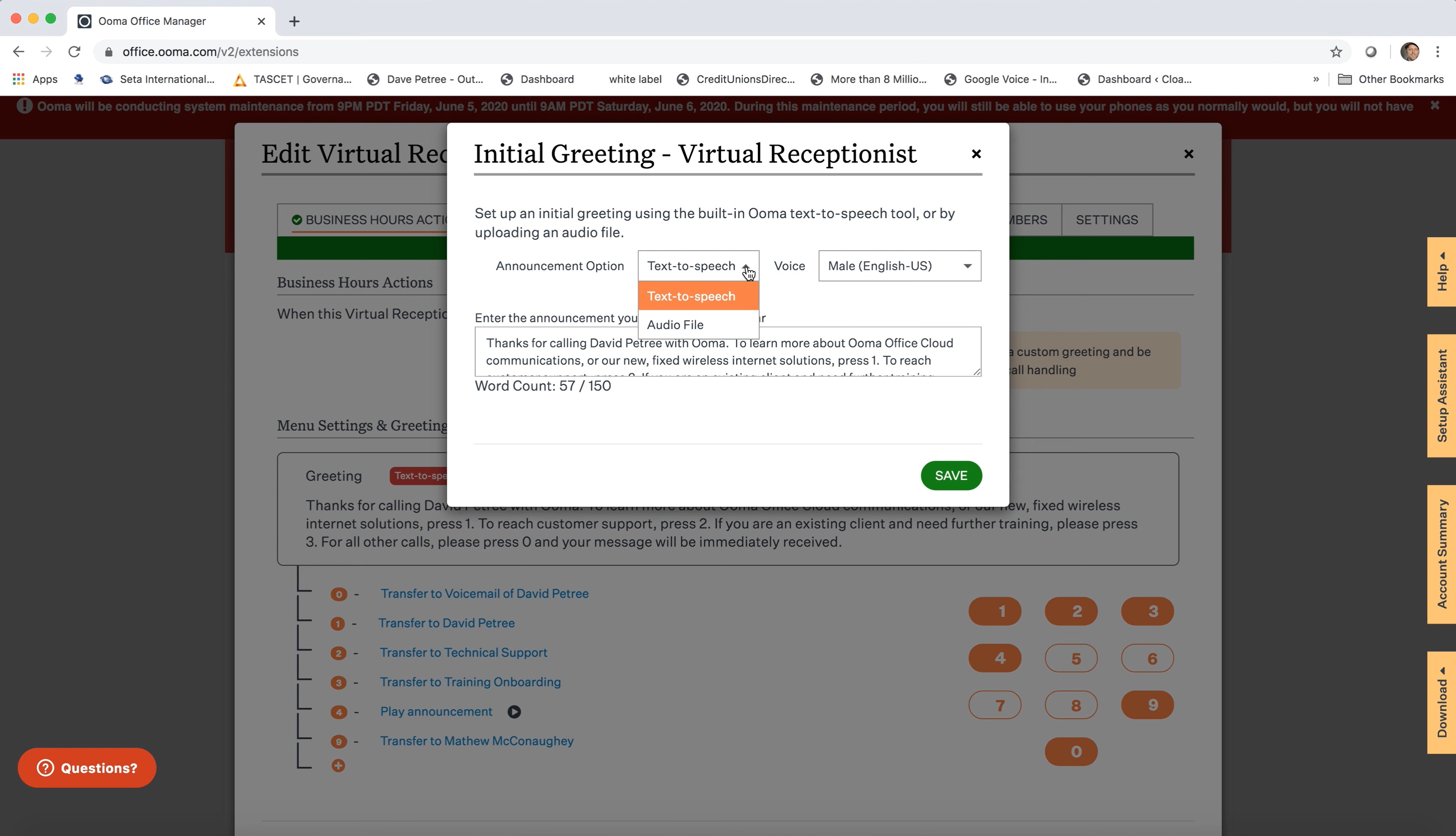Click the Download sidebar icon
The height and width of the screenshot is (836, 1456).
tap(1441, 705)
